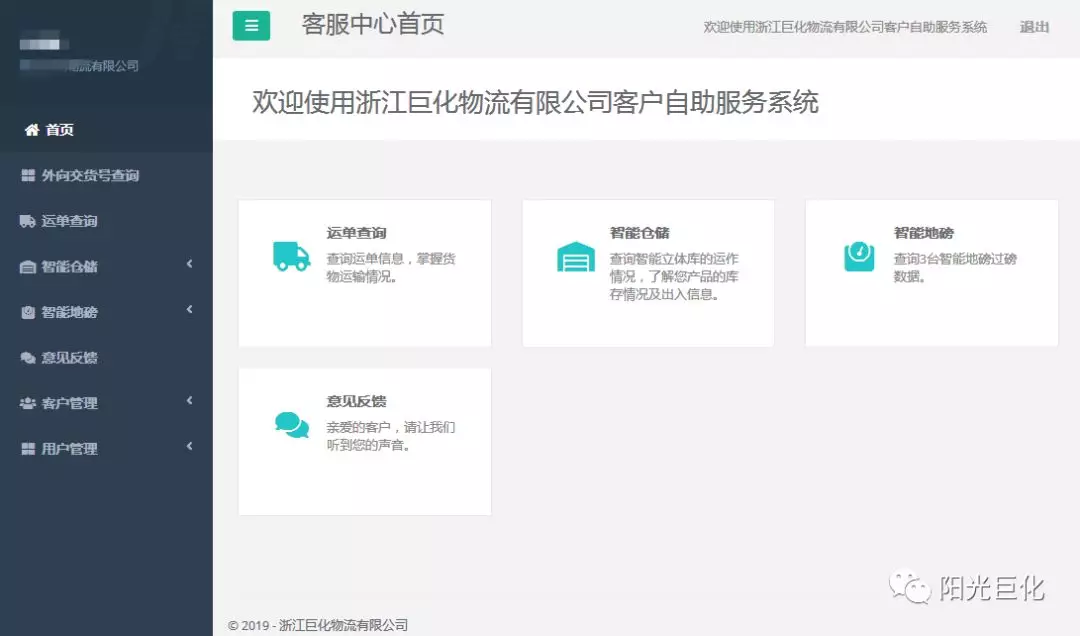Click the truck icon beside sidebar 运单查询
This screenshot has width=1080, height=636.
pyautogui.click(x=28, y=221)
